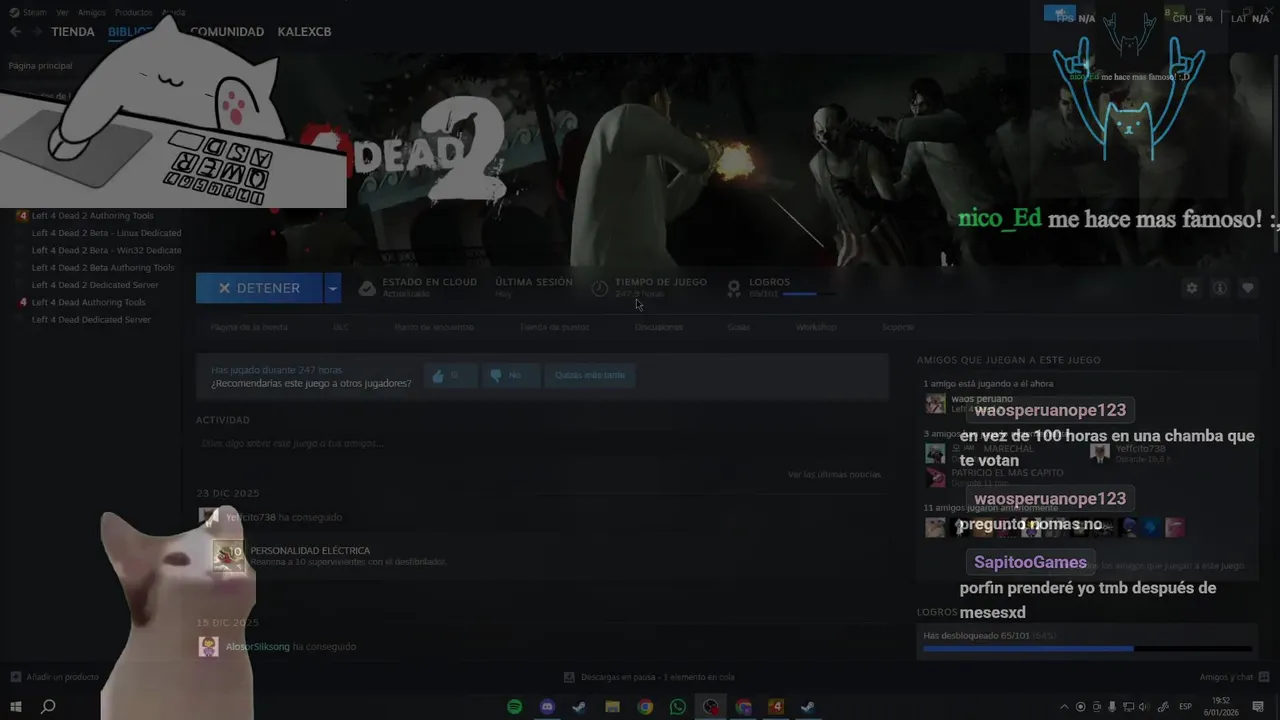Click the cloud status icon
The width and height of the screenshot is (1280, 720).
pyautogui.click(x=367, y=288)
